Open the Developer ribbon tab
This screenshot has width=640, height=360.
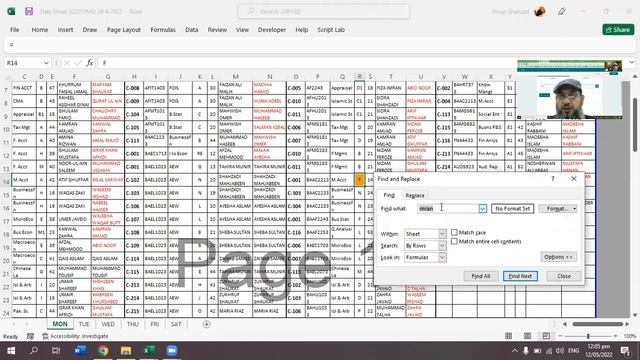272,30
